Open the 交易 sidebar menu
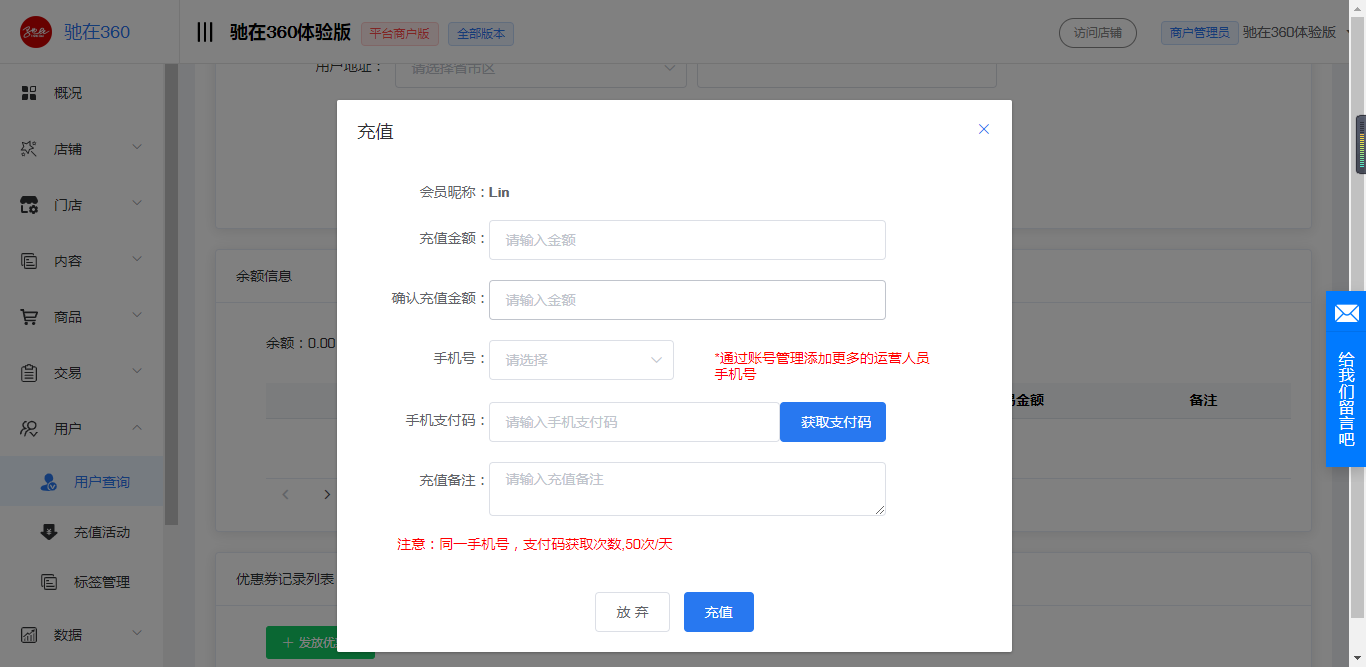Viewport: 1366px width, 667px height. (x=82, y=373)
